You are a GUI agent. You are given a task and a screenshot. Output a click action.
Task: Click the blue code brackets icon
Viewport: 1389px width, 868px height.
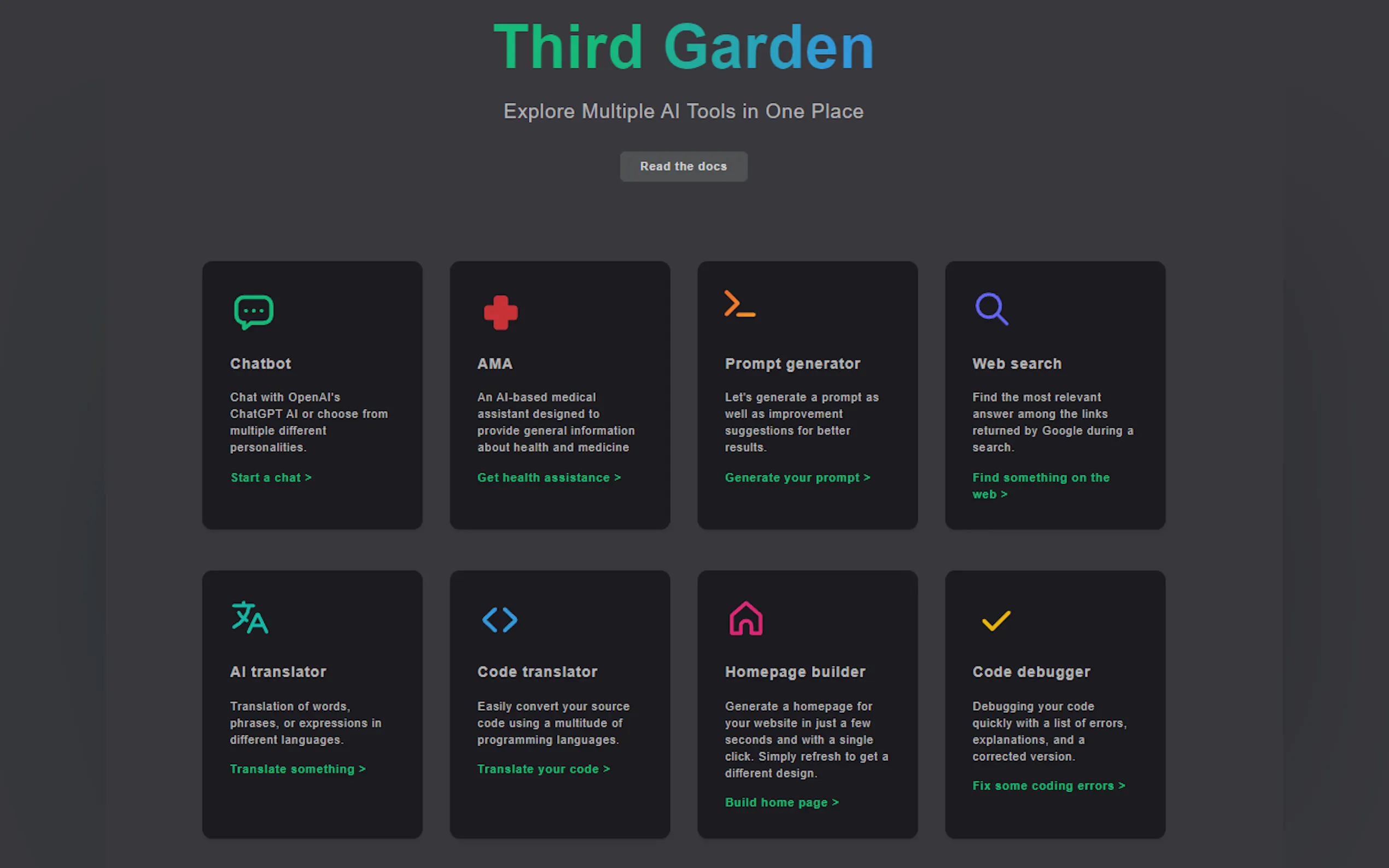pyautogui.click(x=500, y=620)
